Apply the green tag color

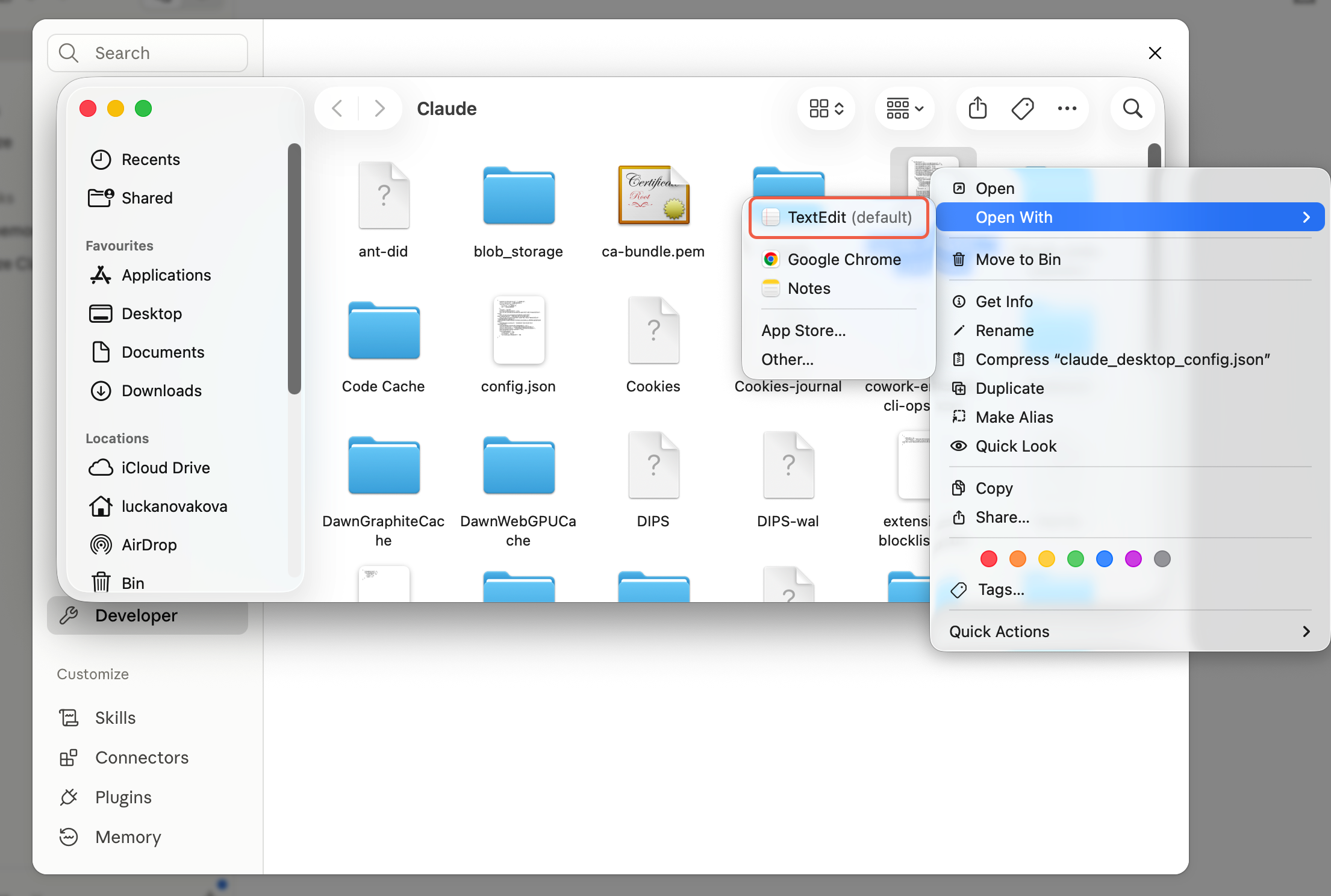pos(1076,559)
